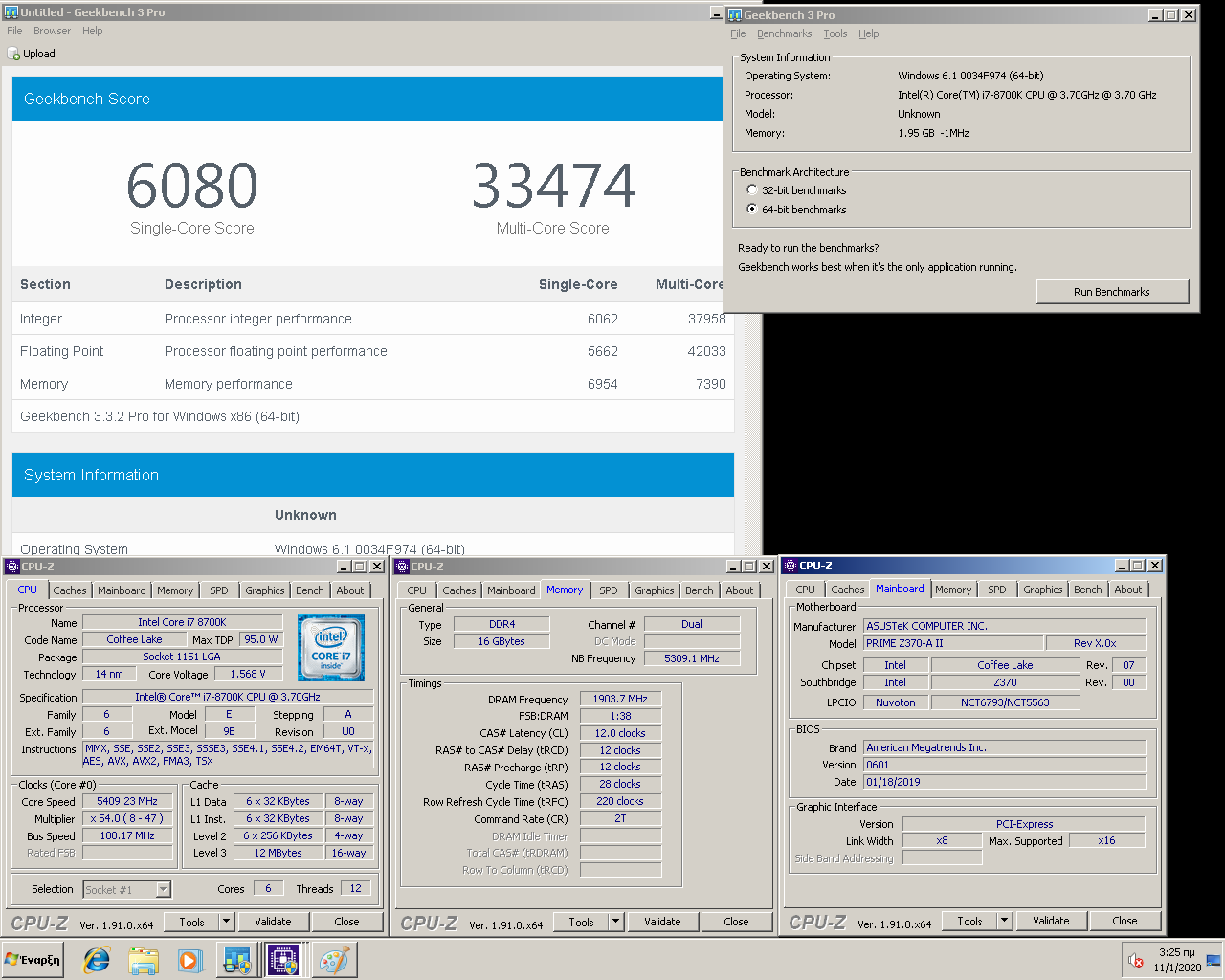Image resolution: width=1225 pixels, height=980 pixels.
Task: Click Tools button in CPU-Z CPU window
Action: [x=191, y=922]
